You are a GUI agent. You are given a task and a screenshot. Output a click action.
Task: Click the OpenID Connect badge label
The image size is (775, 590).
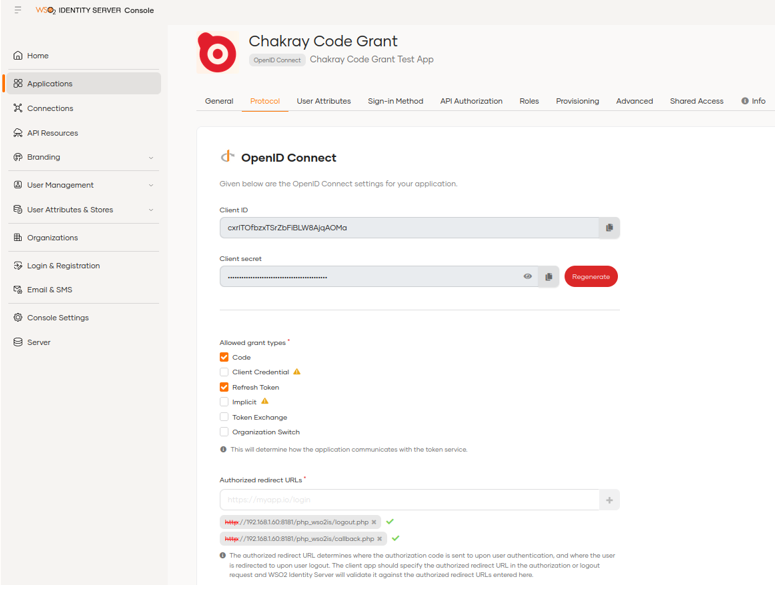277,60
